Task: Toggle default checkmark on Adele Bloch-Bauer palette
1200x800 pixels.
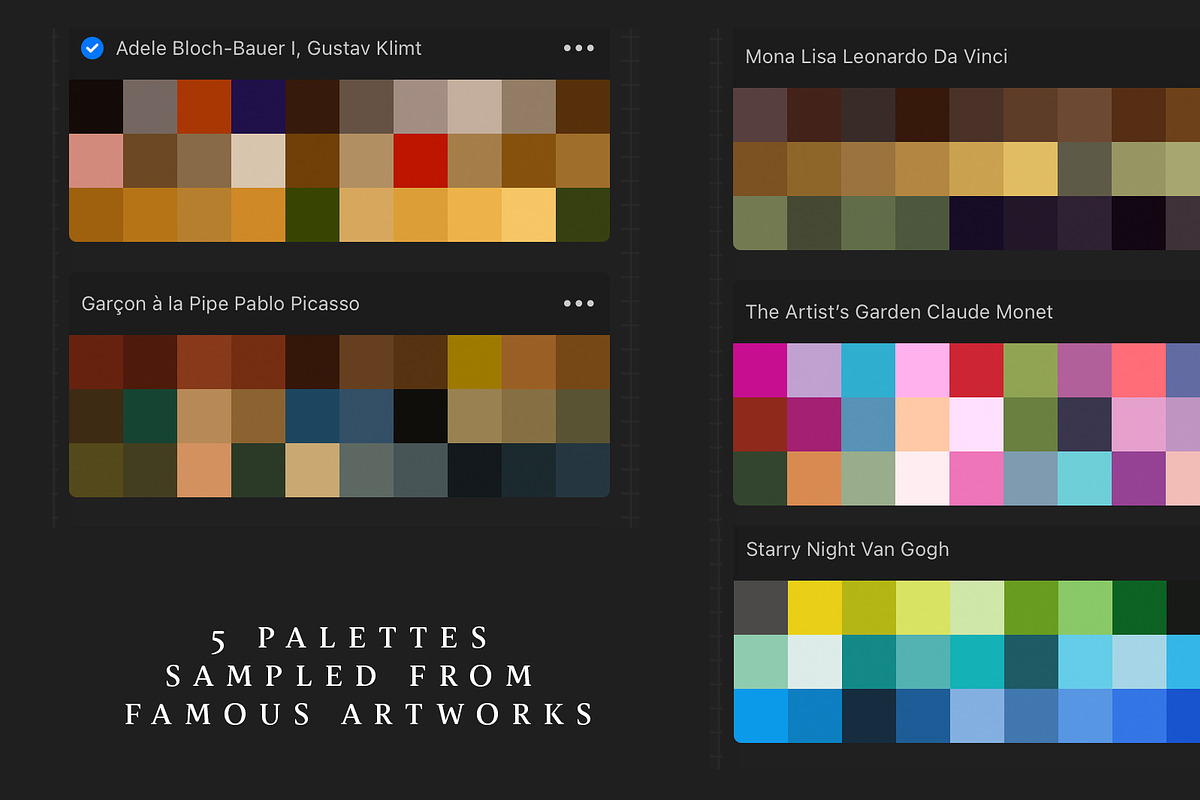Action: click(92, 48)
